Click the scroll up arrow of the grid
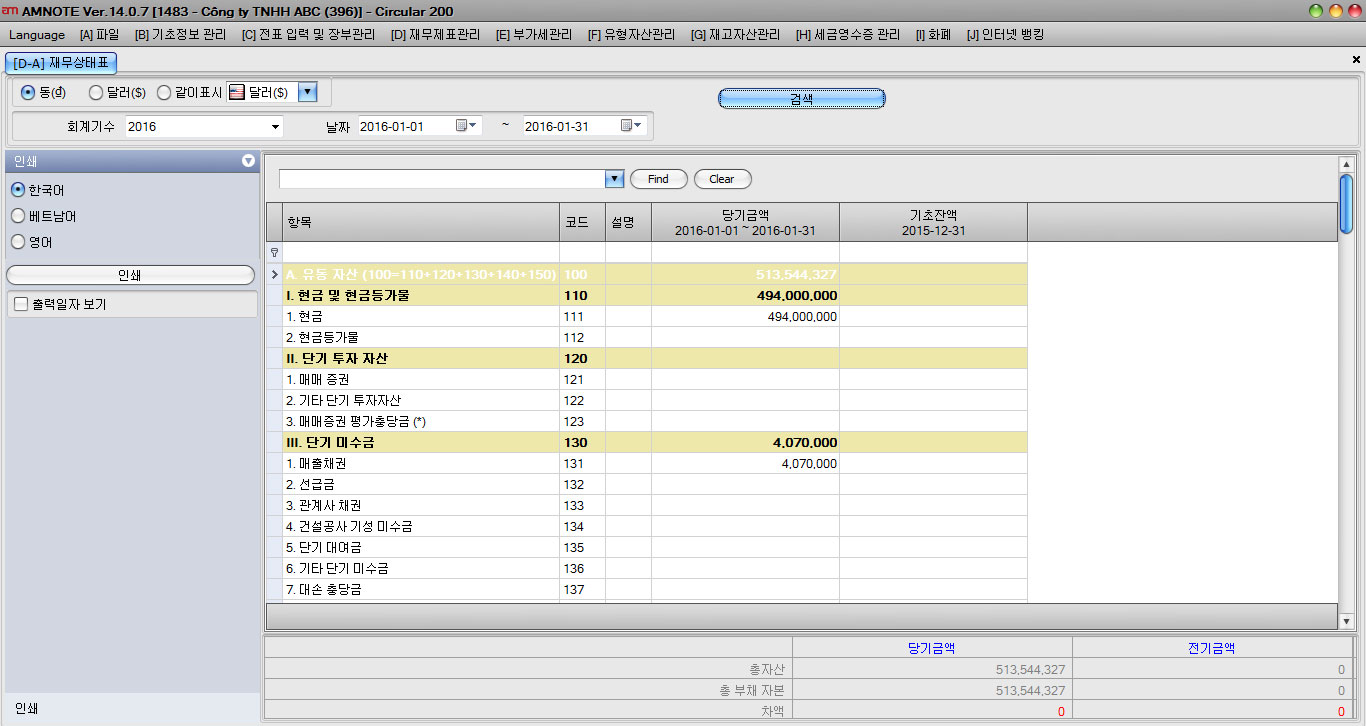The image size is (1366, 726). click(1346, 165)
